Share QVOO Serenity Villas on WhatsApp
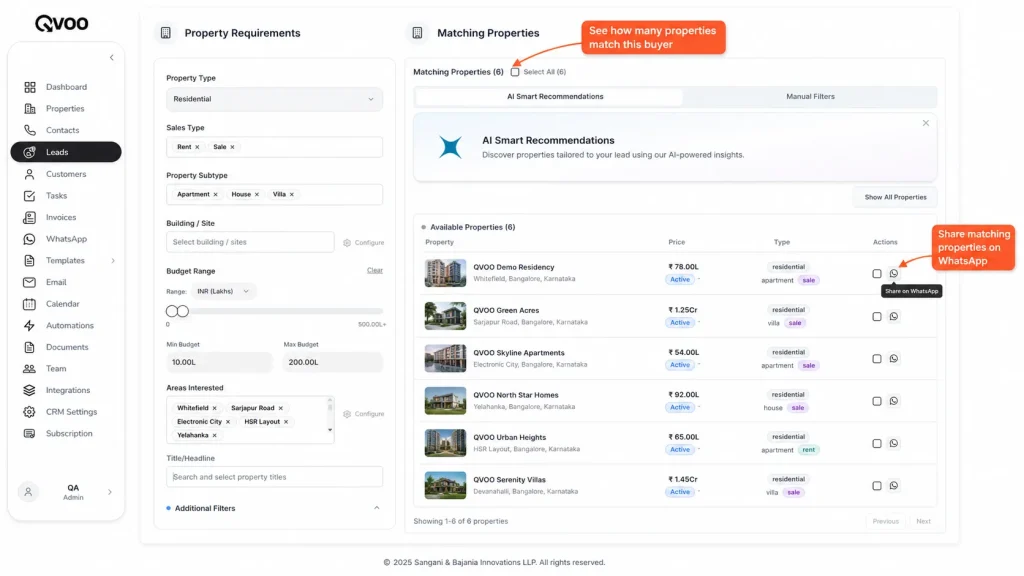Viewport: 1024px width, 576px height. [893, 485]
